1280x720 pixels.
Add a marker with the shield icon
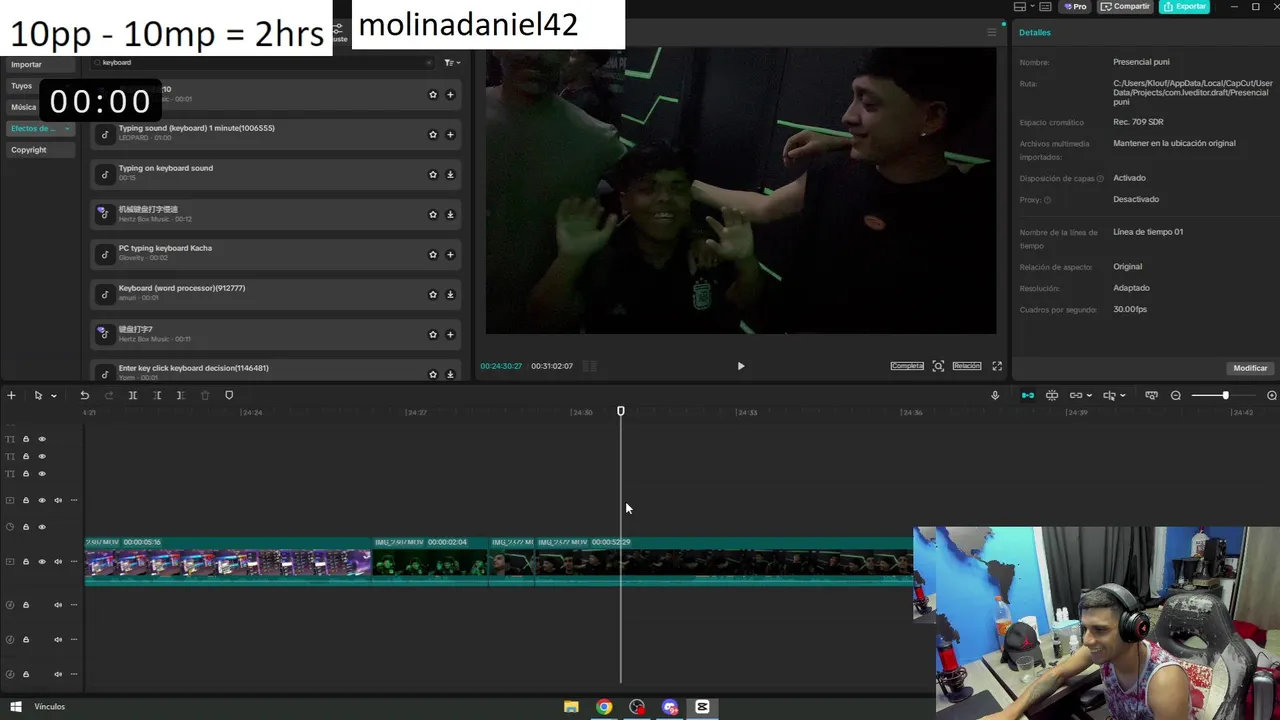pos(229,395)
